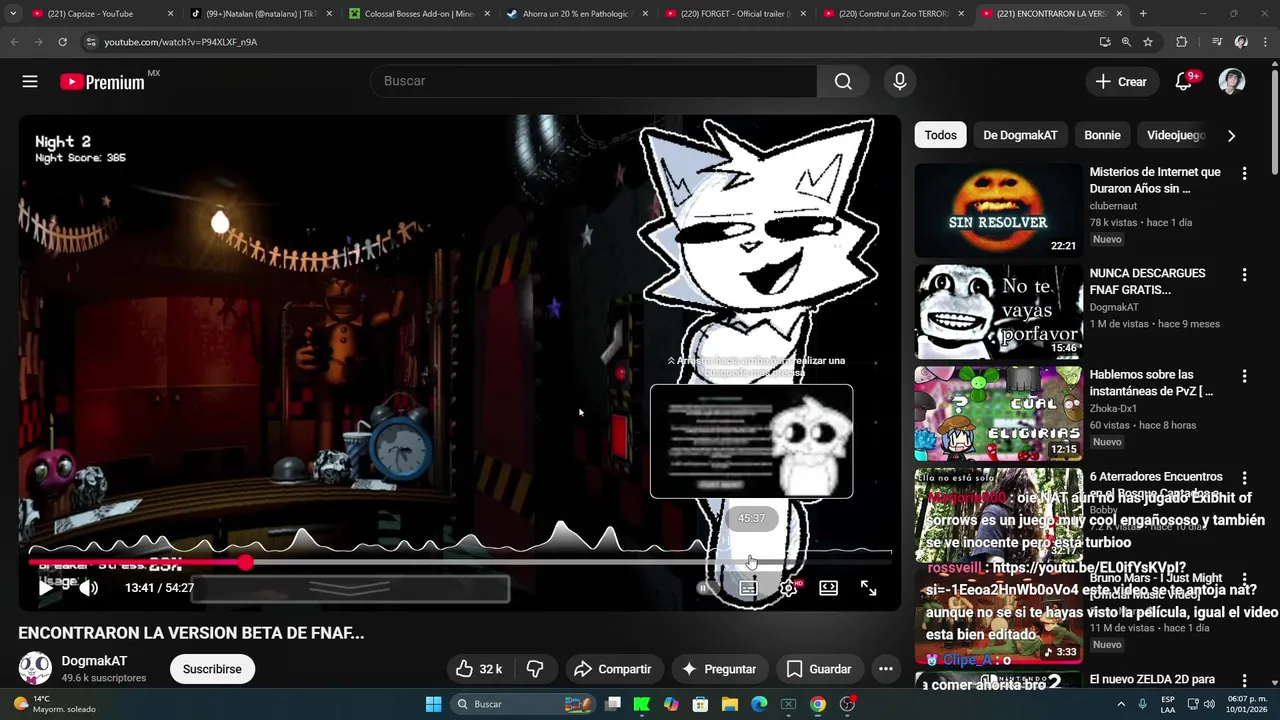Select the Videojuegos filter chip
Screen dimensions: 1280x720
coord(1176,135)
